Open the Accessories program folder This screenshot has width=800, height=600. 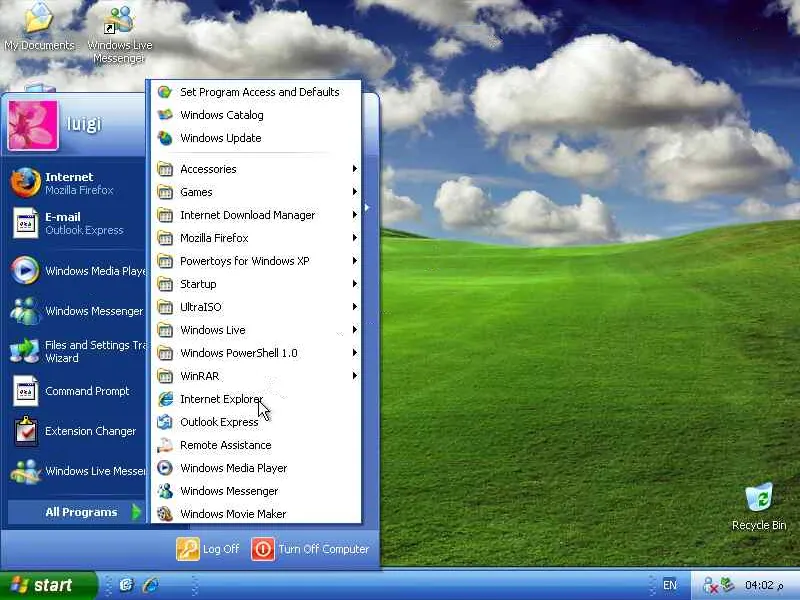pyautogui.click(x=257, y=169)
